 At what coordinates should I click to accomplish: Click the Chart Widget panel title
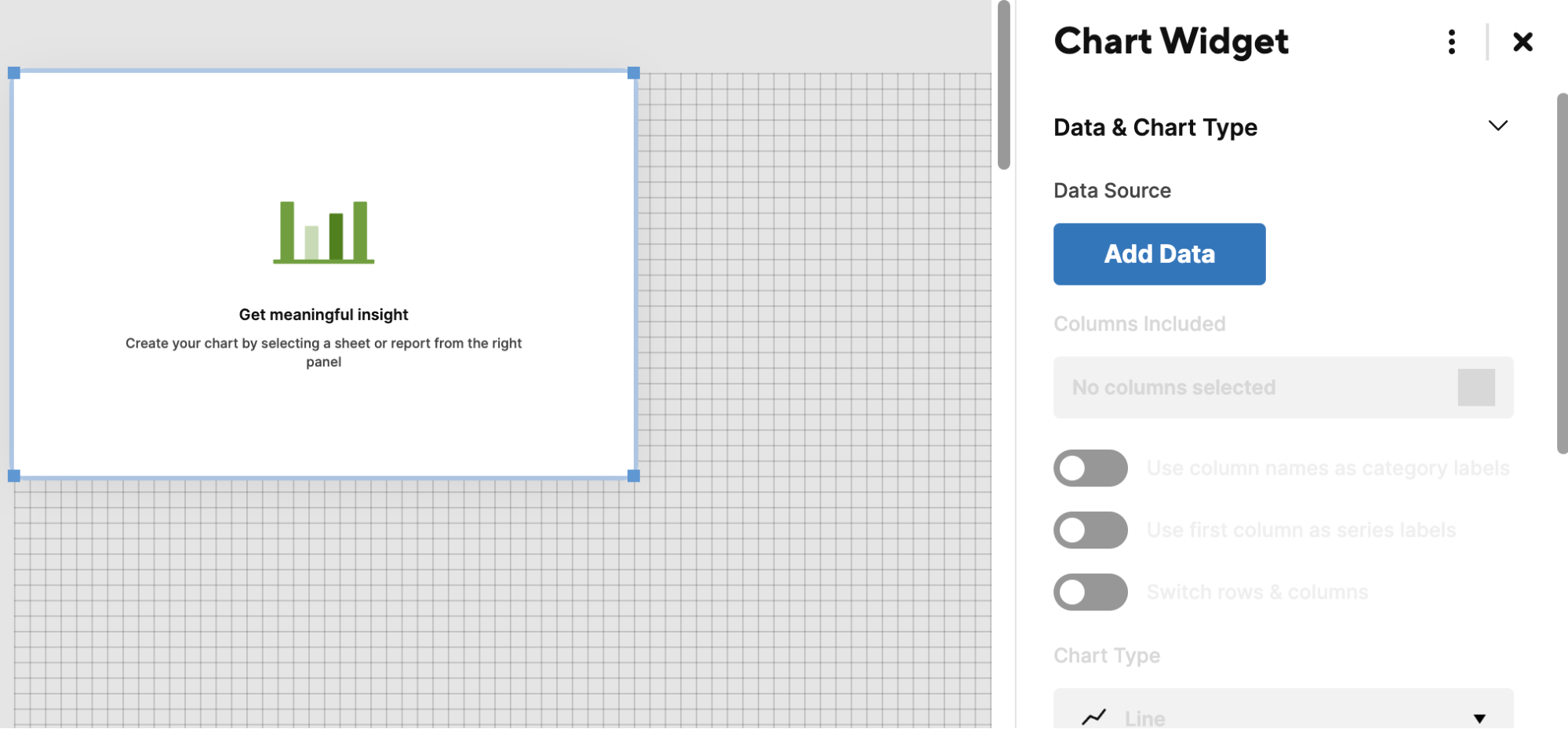click(1170, 42)
